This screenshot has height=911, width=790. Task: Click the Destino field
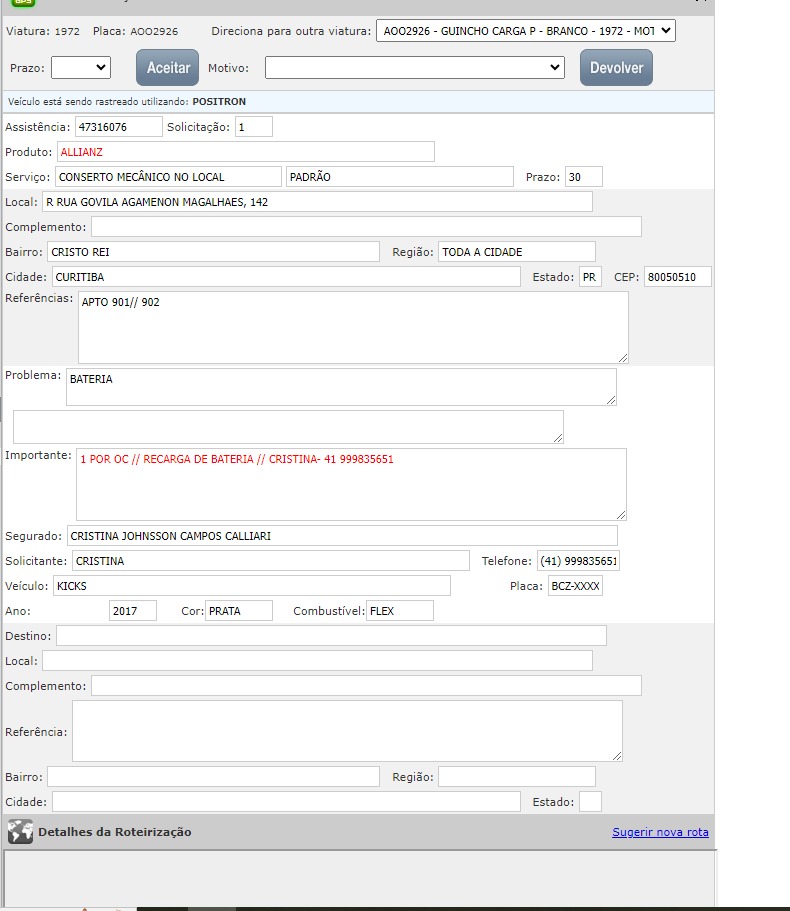tap(331, 636)
